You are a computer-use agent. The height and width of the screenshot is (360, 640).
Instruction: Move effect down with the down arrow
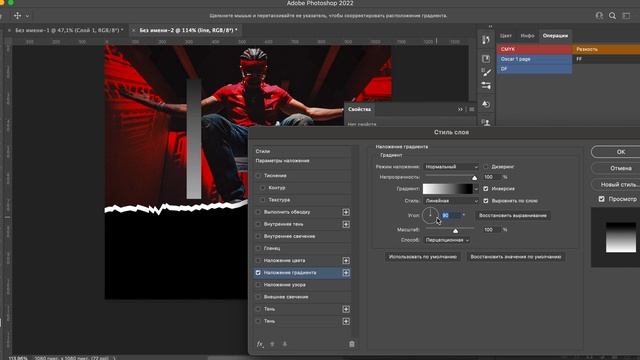tap(284, 344)
